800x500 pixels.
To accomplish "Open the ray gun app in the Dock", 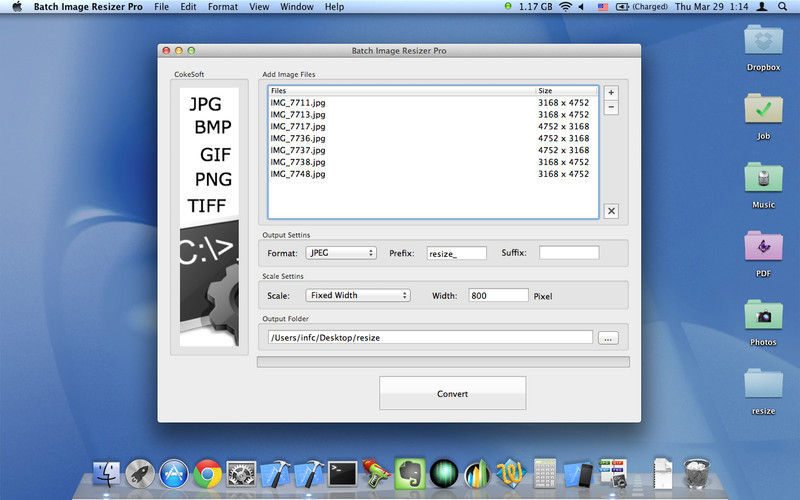I will coord(376,473).
